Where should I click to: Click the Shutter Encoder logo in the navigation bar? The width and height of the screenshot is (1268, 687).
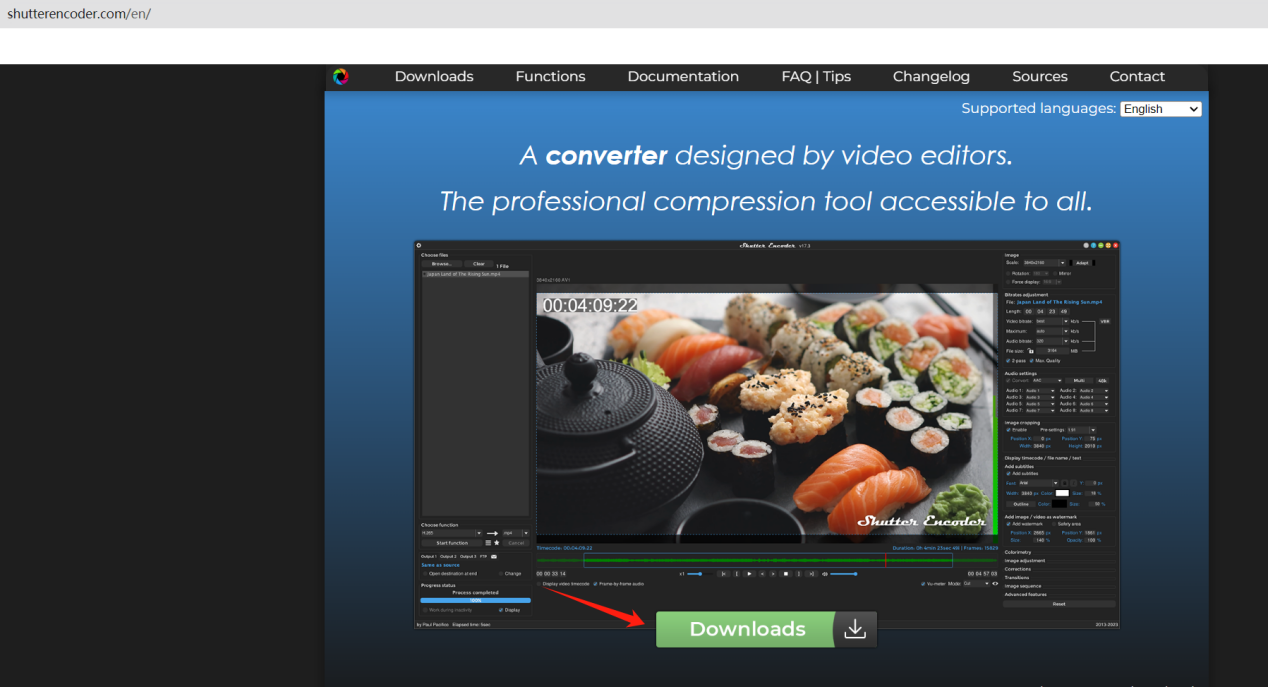pyautogui.click(x=340, y=77)
